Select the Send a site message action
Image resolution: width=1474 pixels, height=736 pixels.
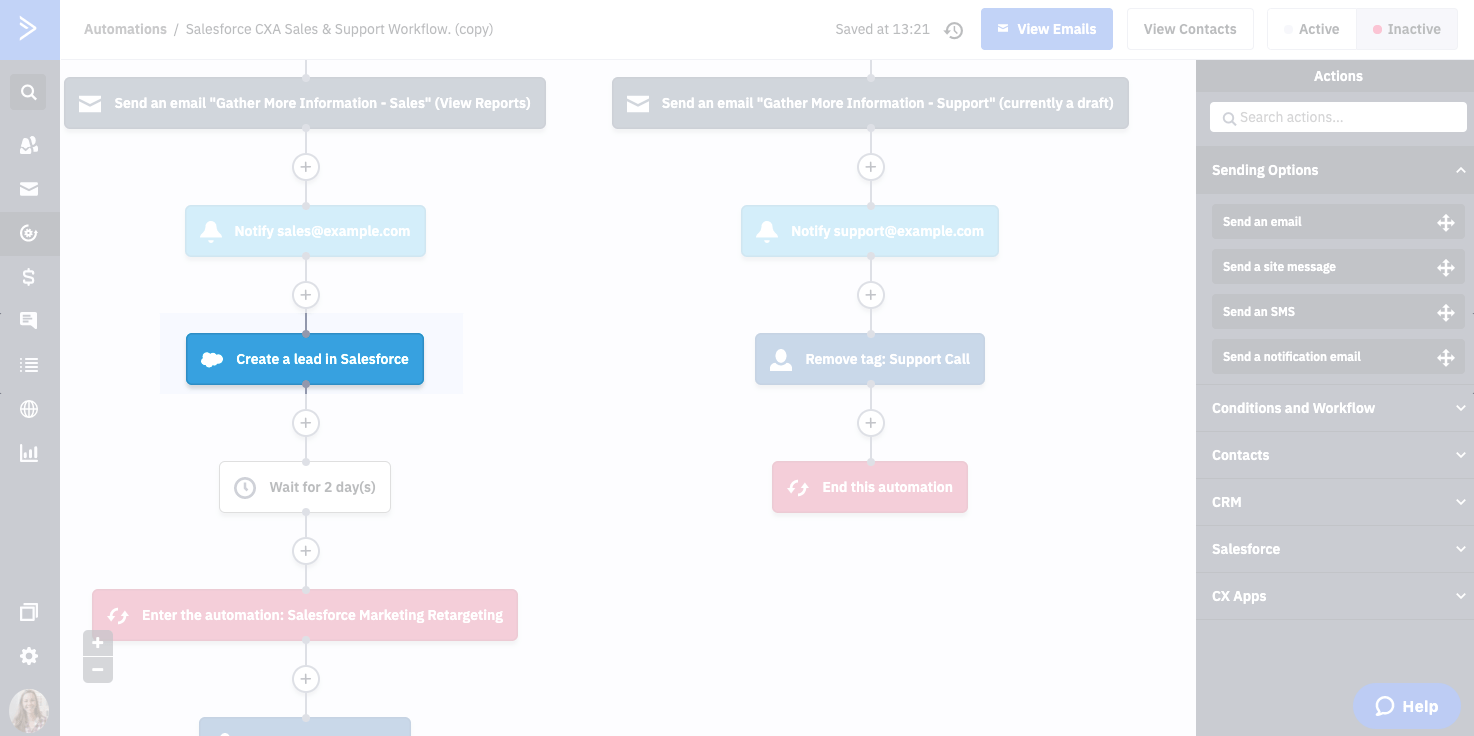[x=1338, y=267]
